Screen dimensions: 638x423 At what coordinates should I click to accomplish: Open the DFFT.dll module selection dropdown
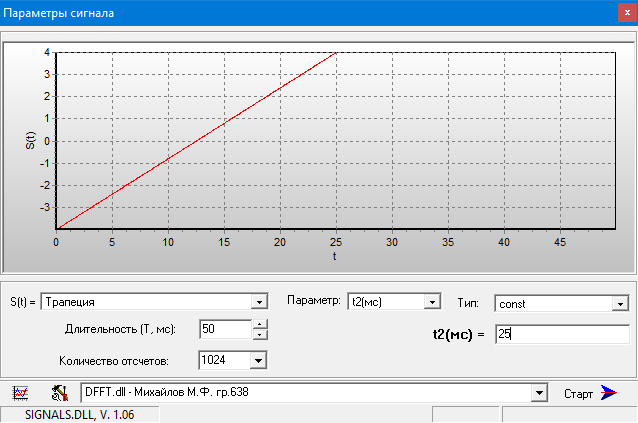540,393
